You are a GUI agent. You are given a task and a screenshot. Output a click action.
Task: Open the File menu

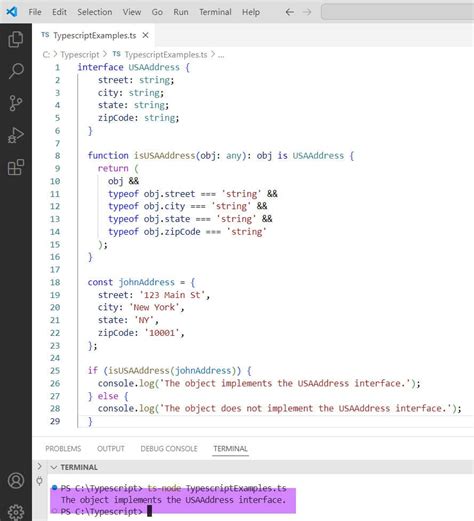35,12
